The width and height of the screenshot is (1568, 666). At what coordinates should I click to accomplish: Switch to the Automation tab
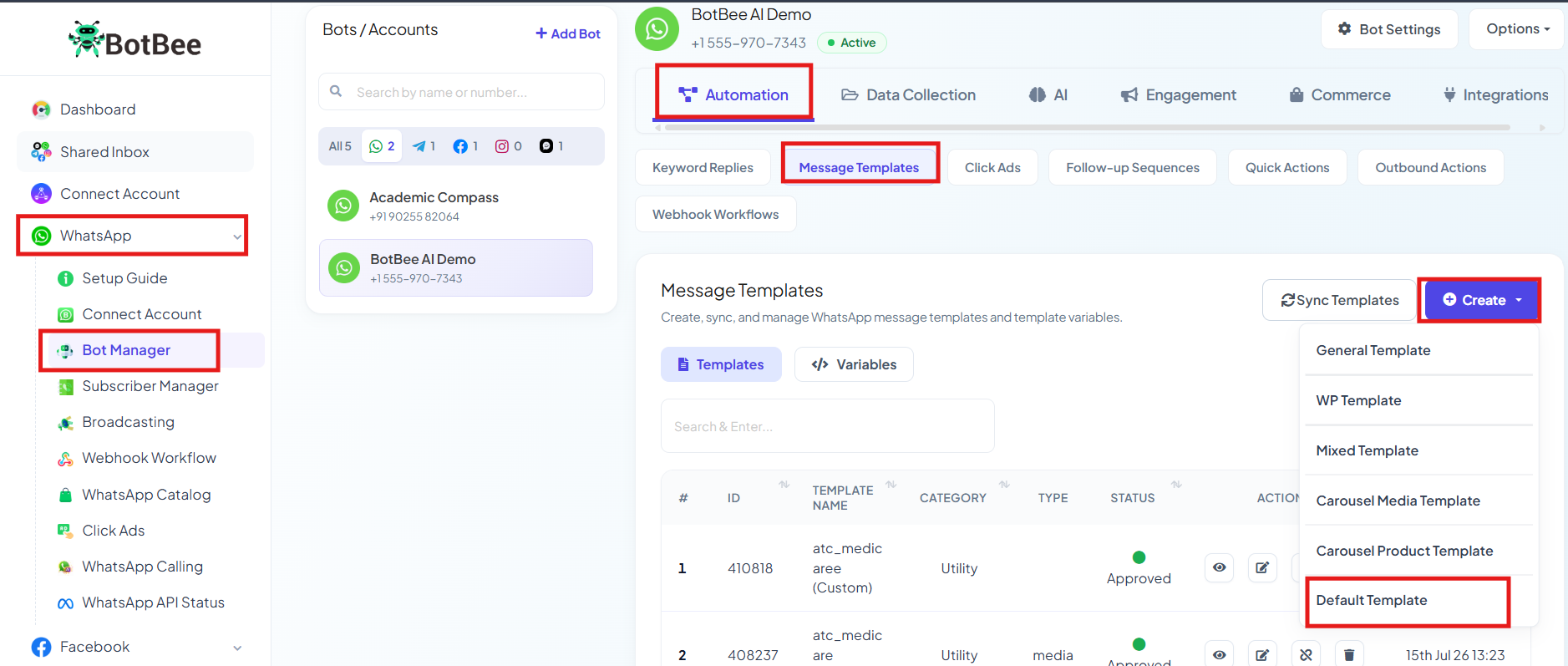click(733, 95)
